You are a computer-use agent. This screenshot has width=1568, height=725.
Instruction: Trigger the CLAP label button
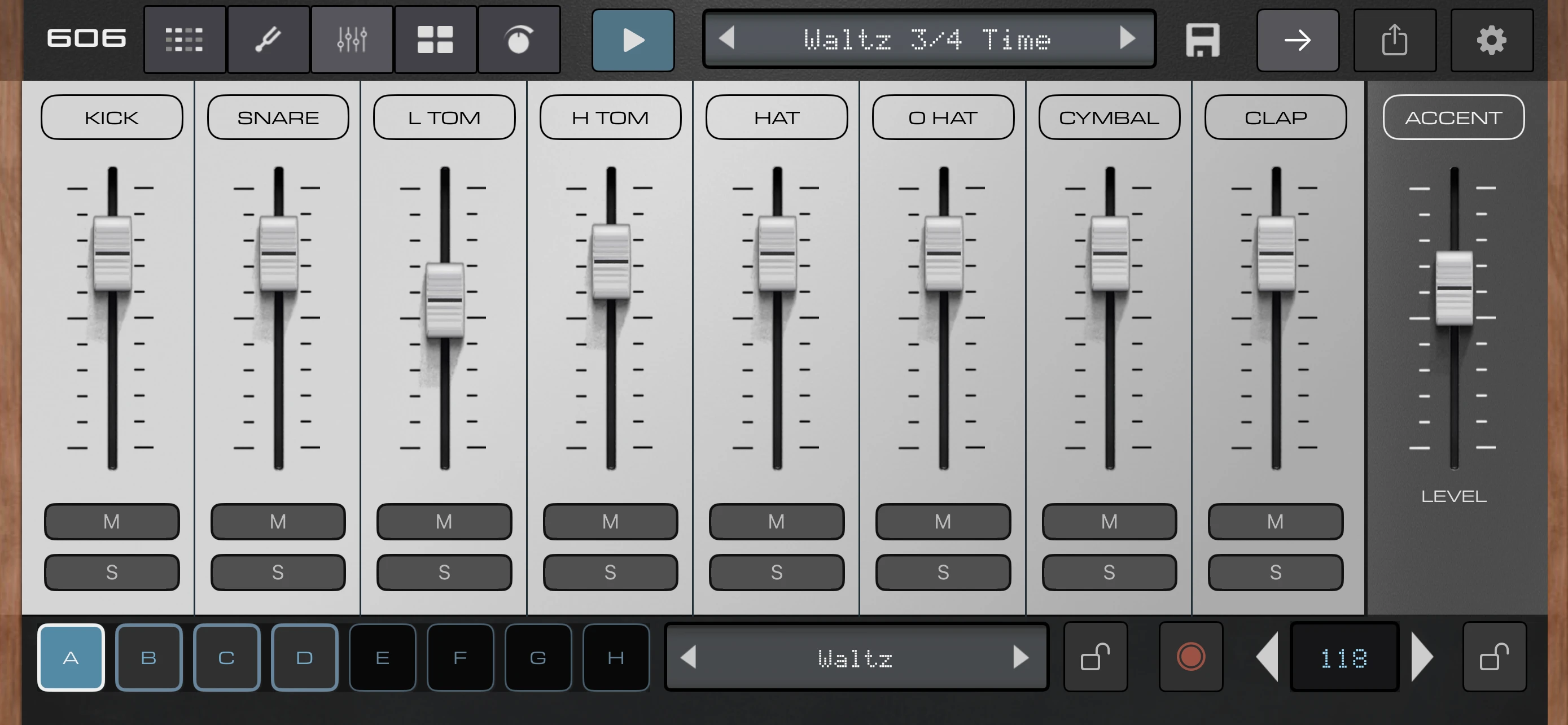click(x=1275, y=117)
